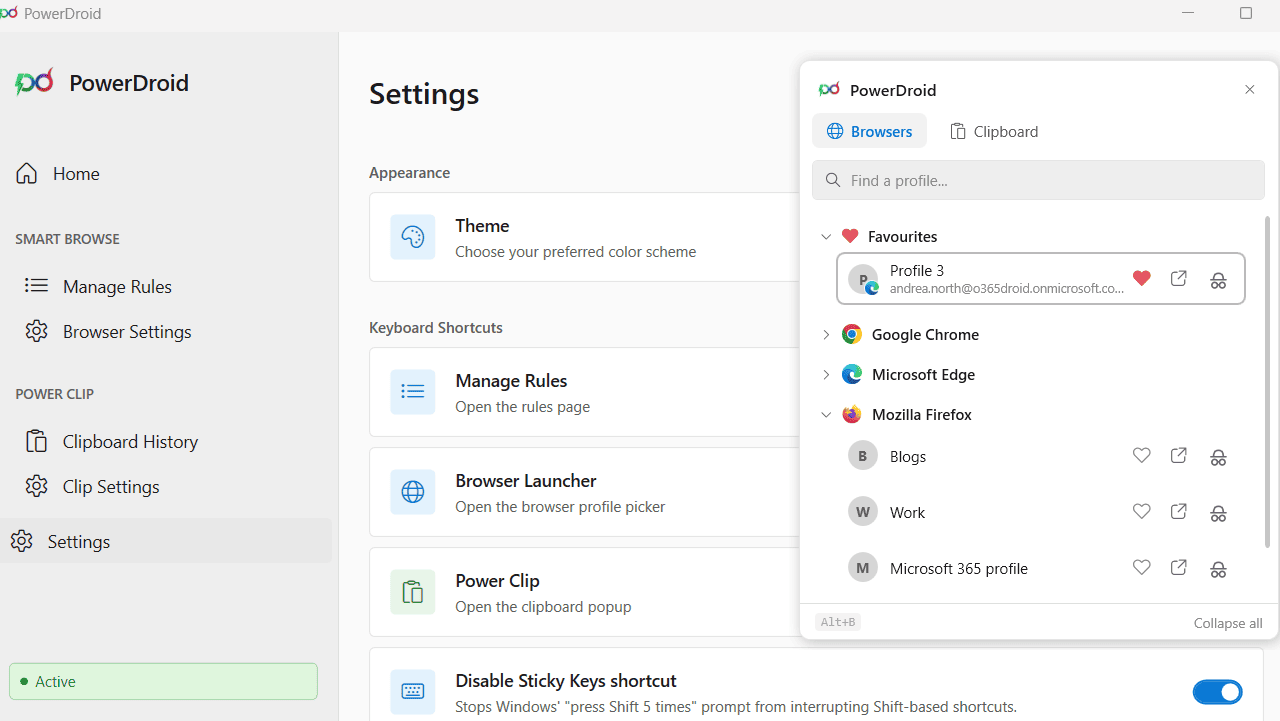Click the Browser Launcher globe icon
The image size is (1280, 721).
(413, 492)
